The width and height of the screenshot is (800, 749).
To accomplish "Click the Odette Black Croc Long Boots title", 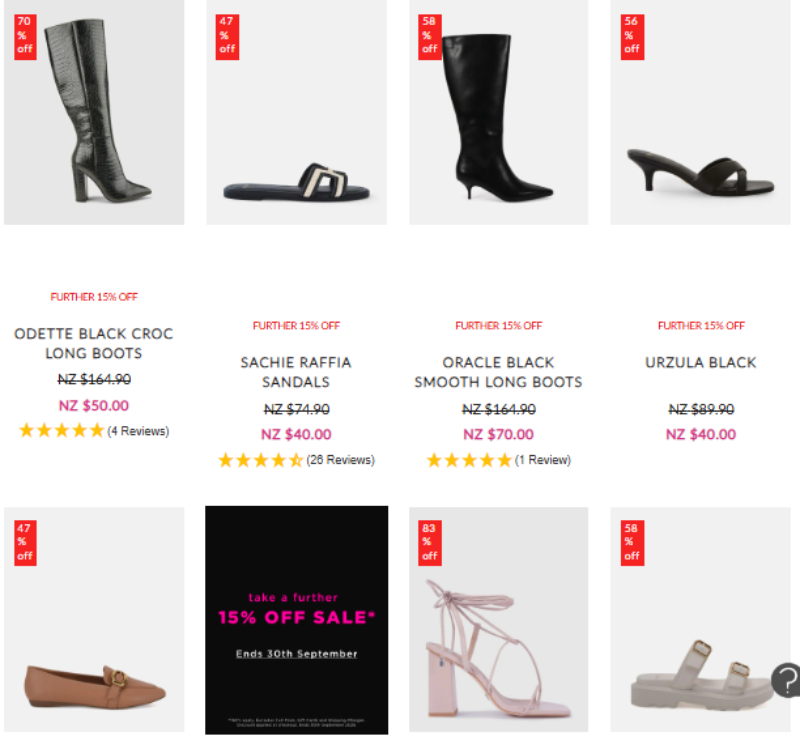I will coord(94,343).
